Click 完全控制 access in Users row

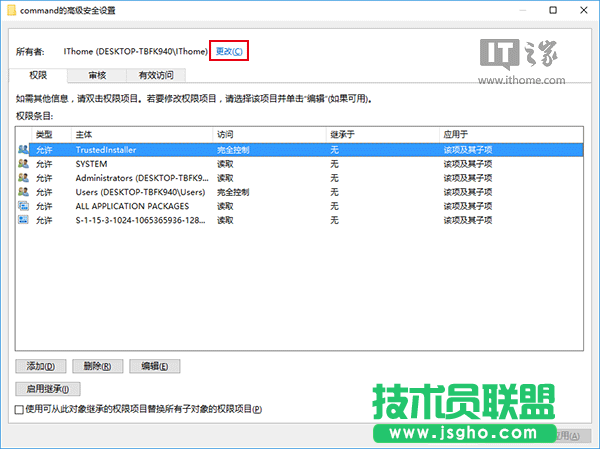(233, 192)
